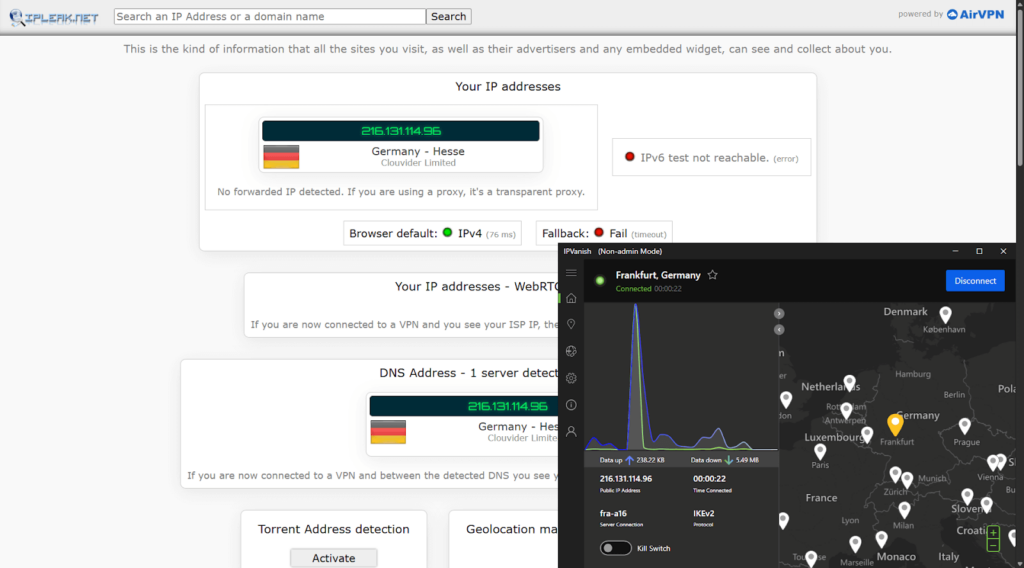Click the Germany flag under Your IP addresses
This screenshot has height=568, width=1024.
(x=281, y=157)
